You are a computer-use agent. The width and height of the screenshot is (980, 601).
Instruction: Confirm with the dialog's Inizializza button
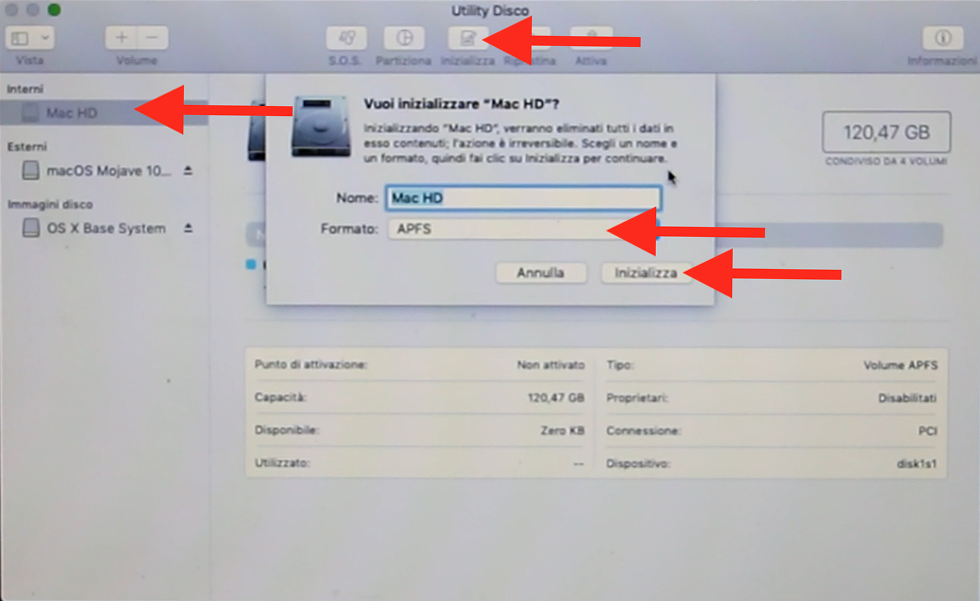(646, 273)
